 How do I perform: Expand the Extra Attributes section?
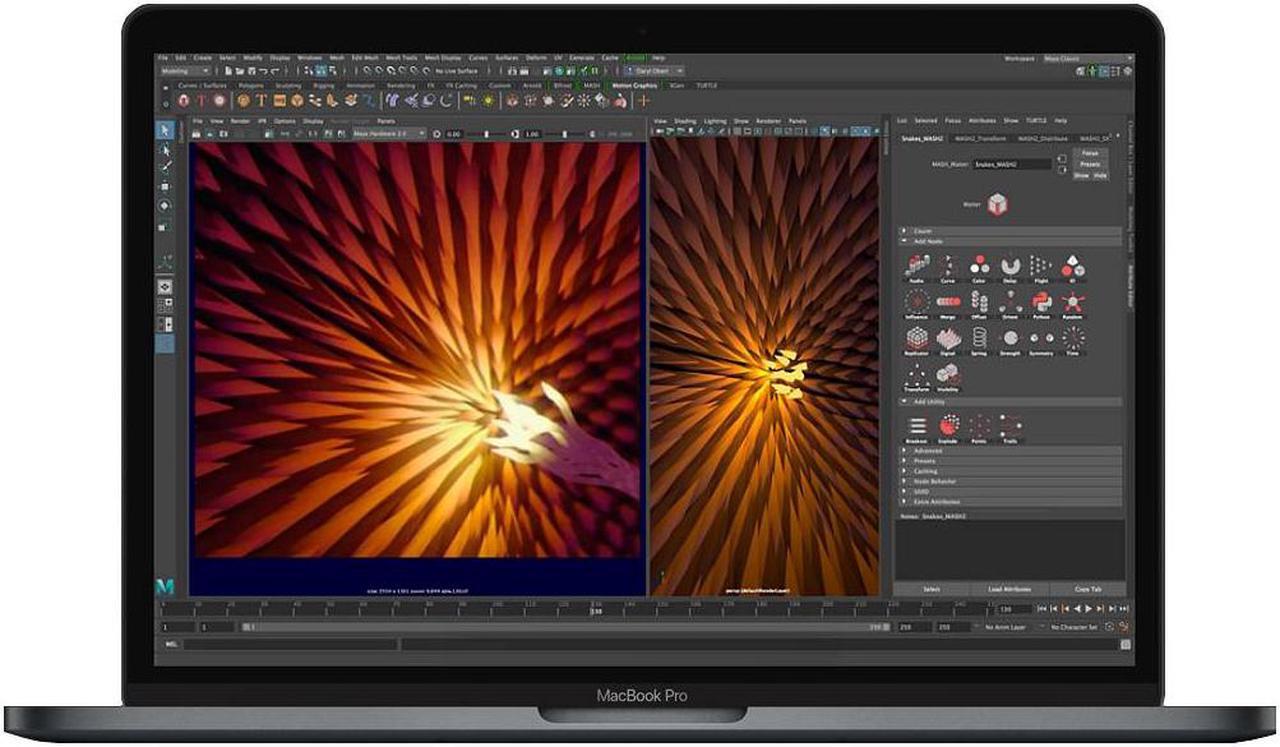pos(1010,501)
